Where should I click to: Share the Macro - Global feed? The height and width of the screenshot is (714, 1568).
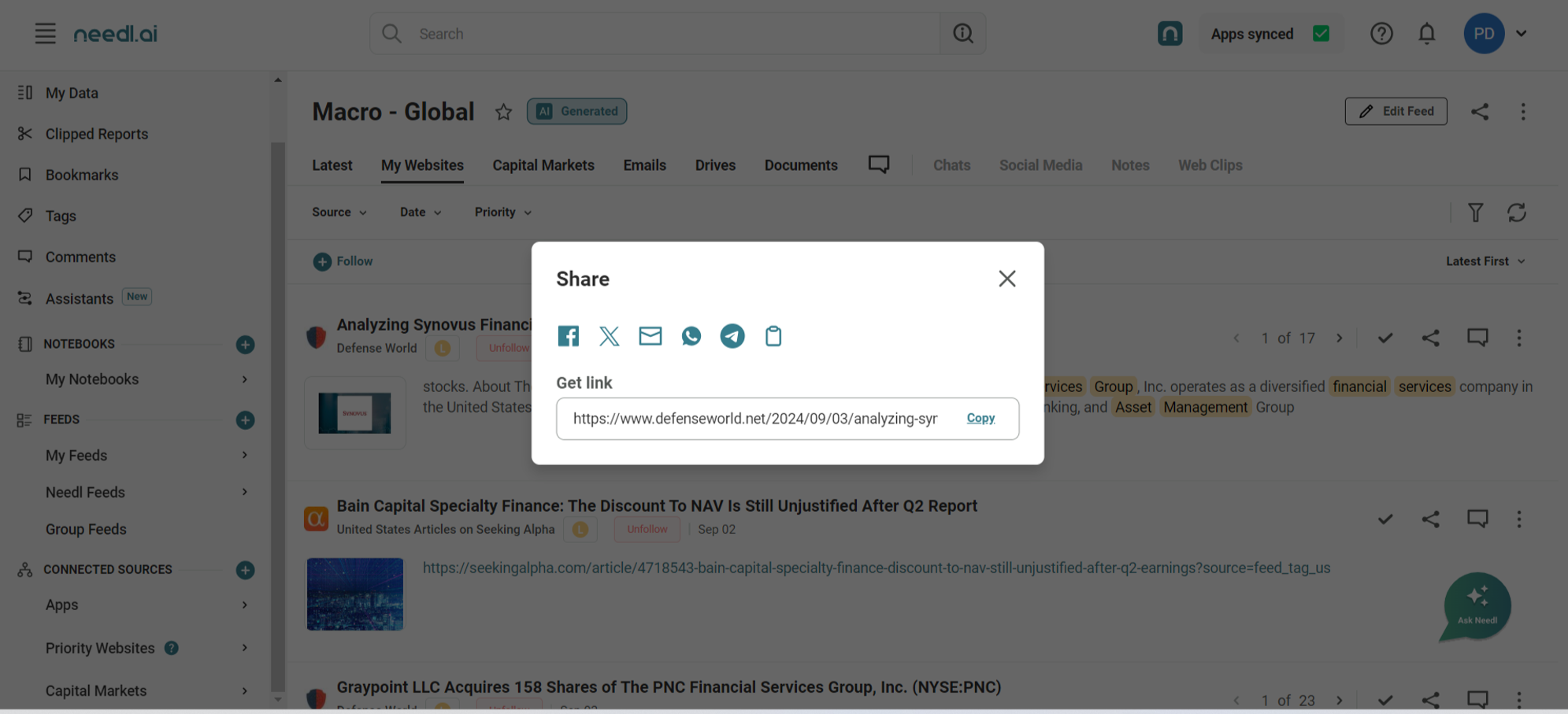tap(1479, 112)
